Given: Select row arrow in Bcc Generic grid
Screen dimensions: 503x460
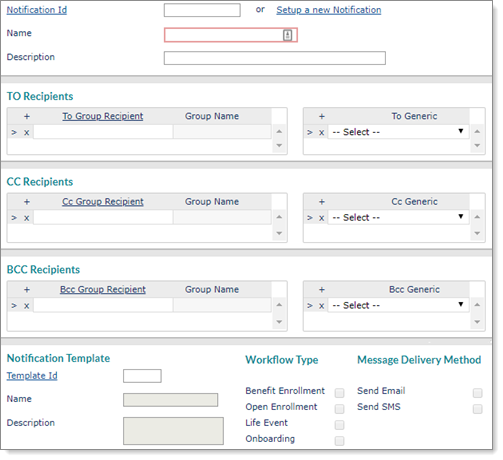Looking at the screenshot, I should pos(310,305).
